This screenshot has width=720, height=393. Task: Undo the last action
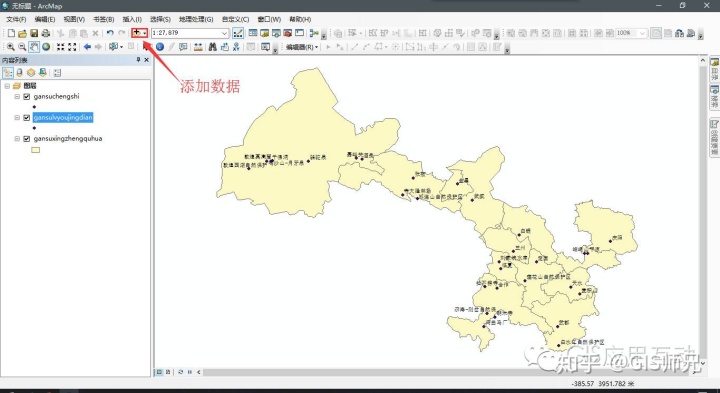pos(110,33)
